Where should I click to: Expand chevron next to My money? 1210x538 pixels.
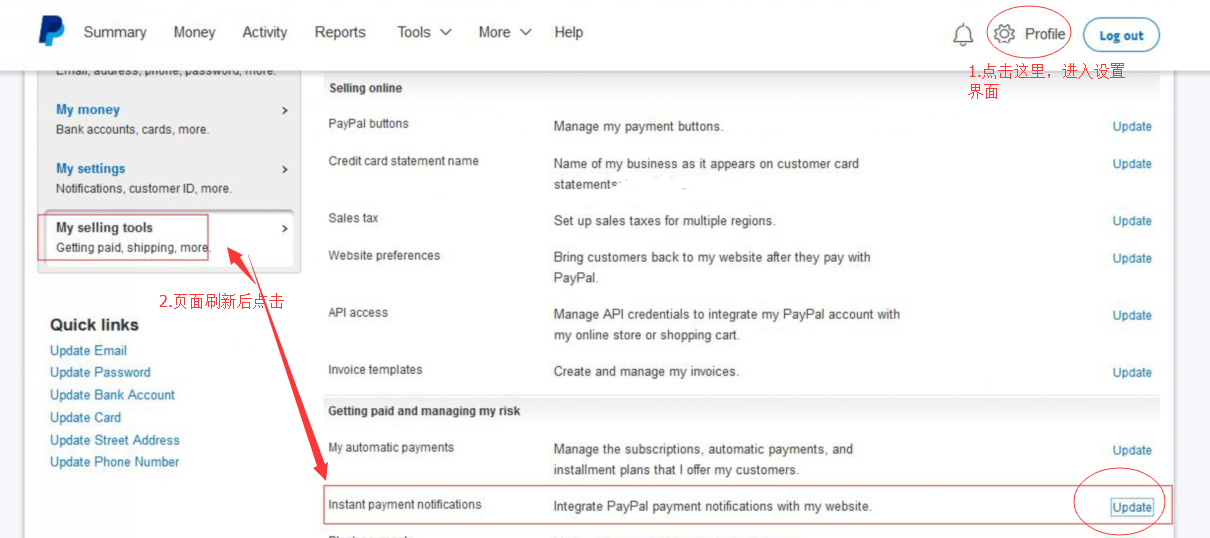point(285,110)
